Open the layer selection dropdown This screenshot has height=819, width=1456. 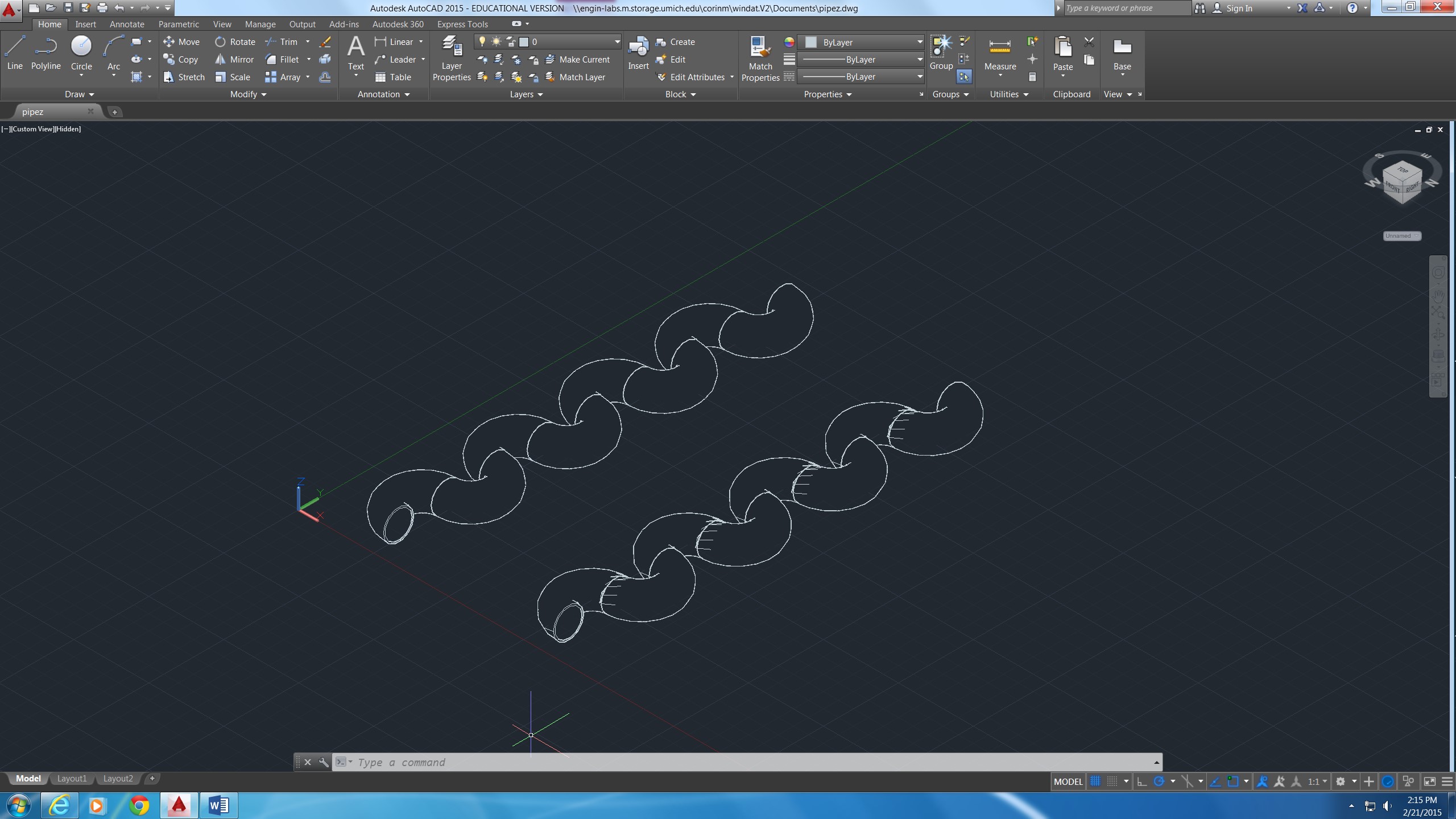pyautogui.click(x=617, y=42)
